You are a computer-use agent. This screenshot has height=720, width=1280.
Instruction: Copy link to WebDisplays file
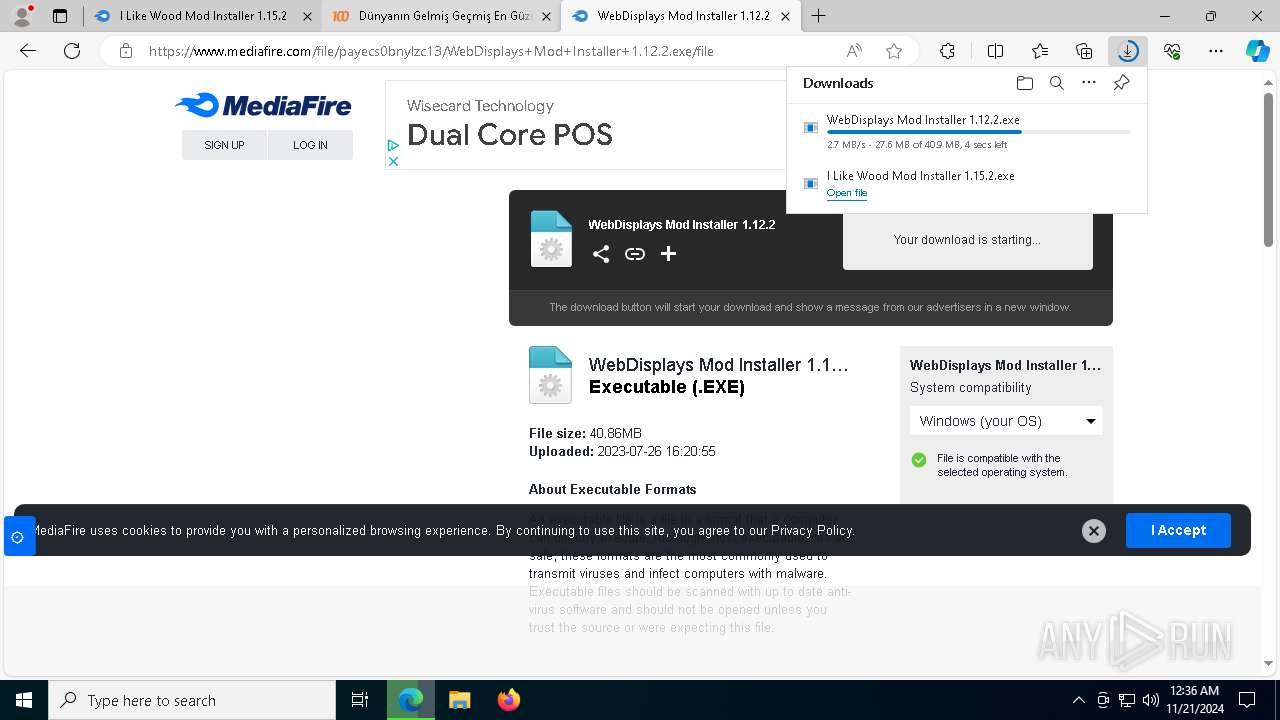click(x=634, y=254)
